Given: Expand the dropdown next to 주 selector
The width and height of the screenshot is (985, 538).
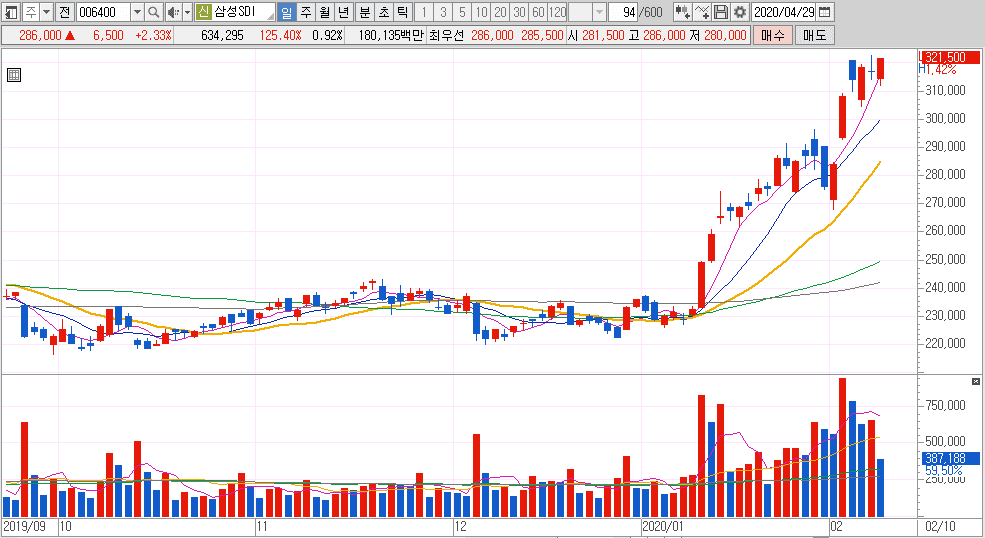Looking at the screenshot, I should (x=46, y=12).
